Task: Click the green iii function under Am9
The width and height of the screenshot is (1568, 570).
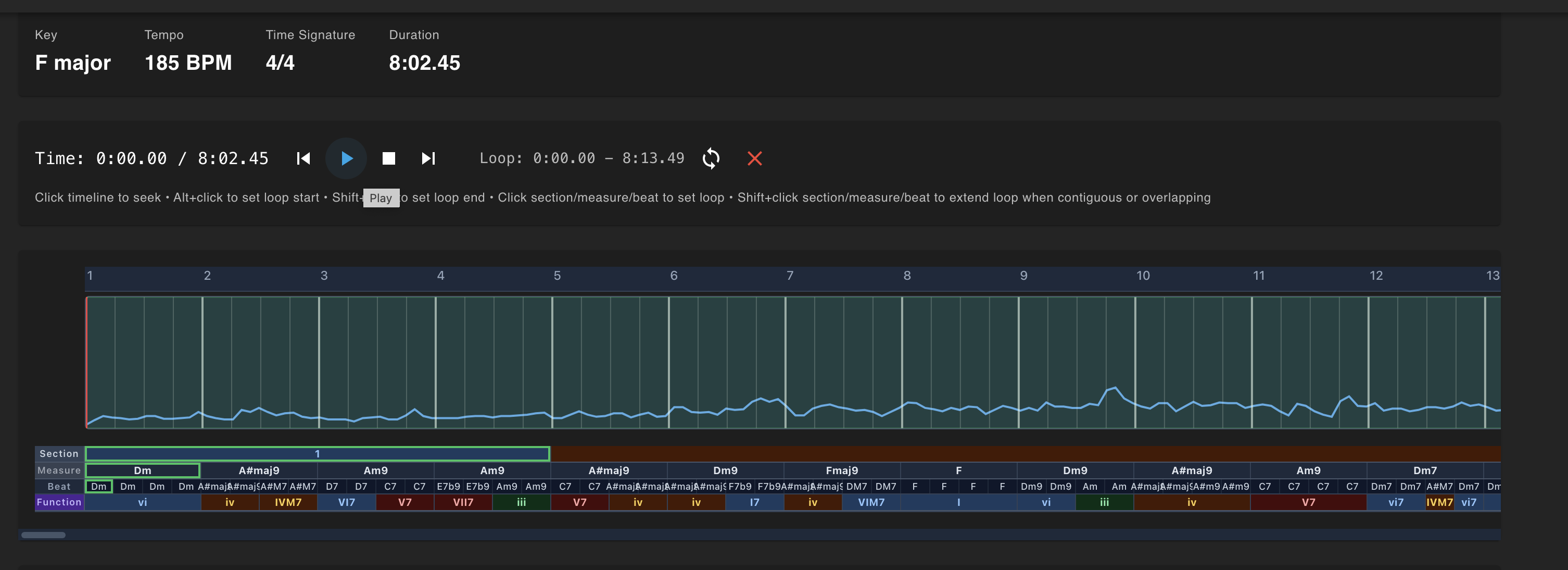Action: [521, 502]
